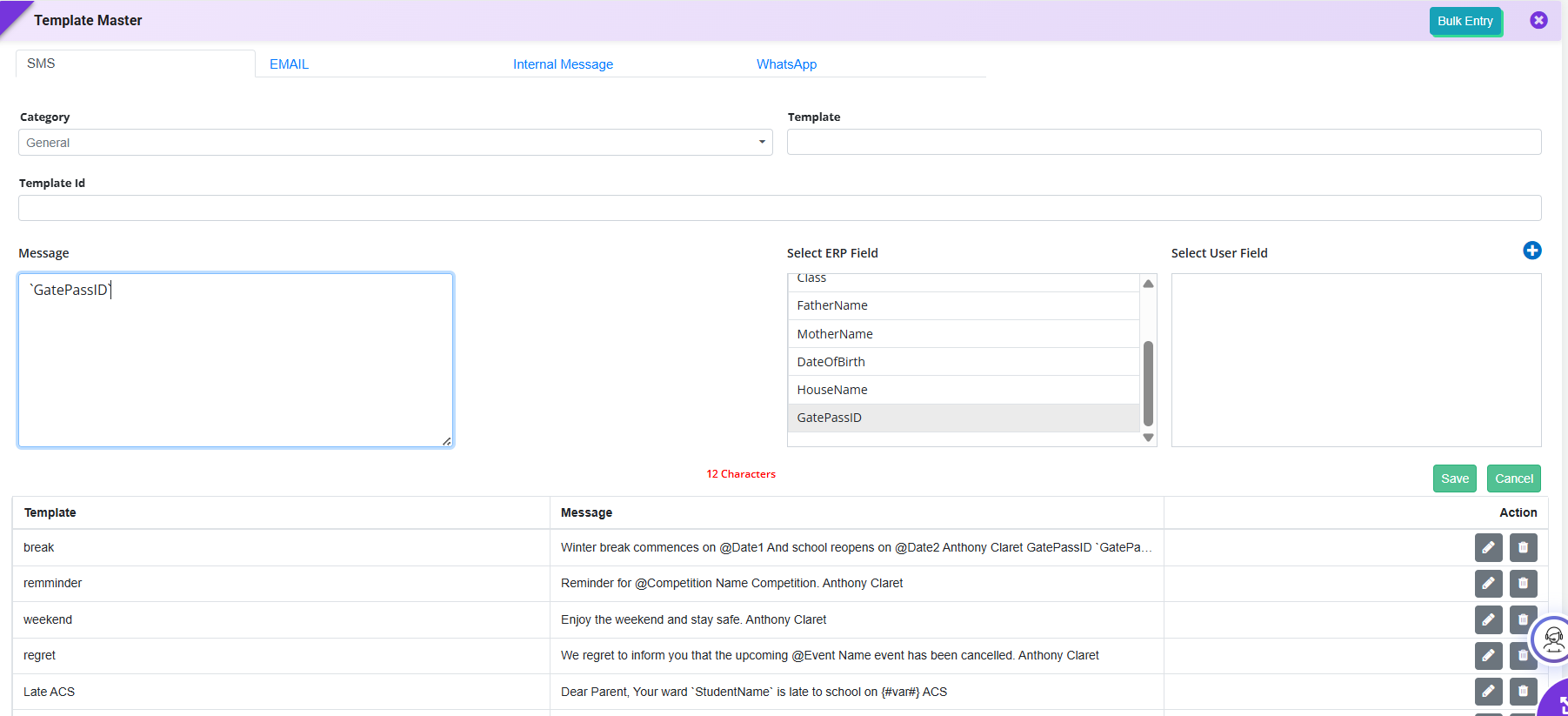
Task: Click the 'Reminder for @Competition Name' message cell
Action: point(857,583)
